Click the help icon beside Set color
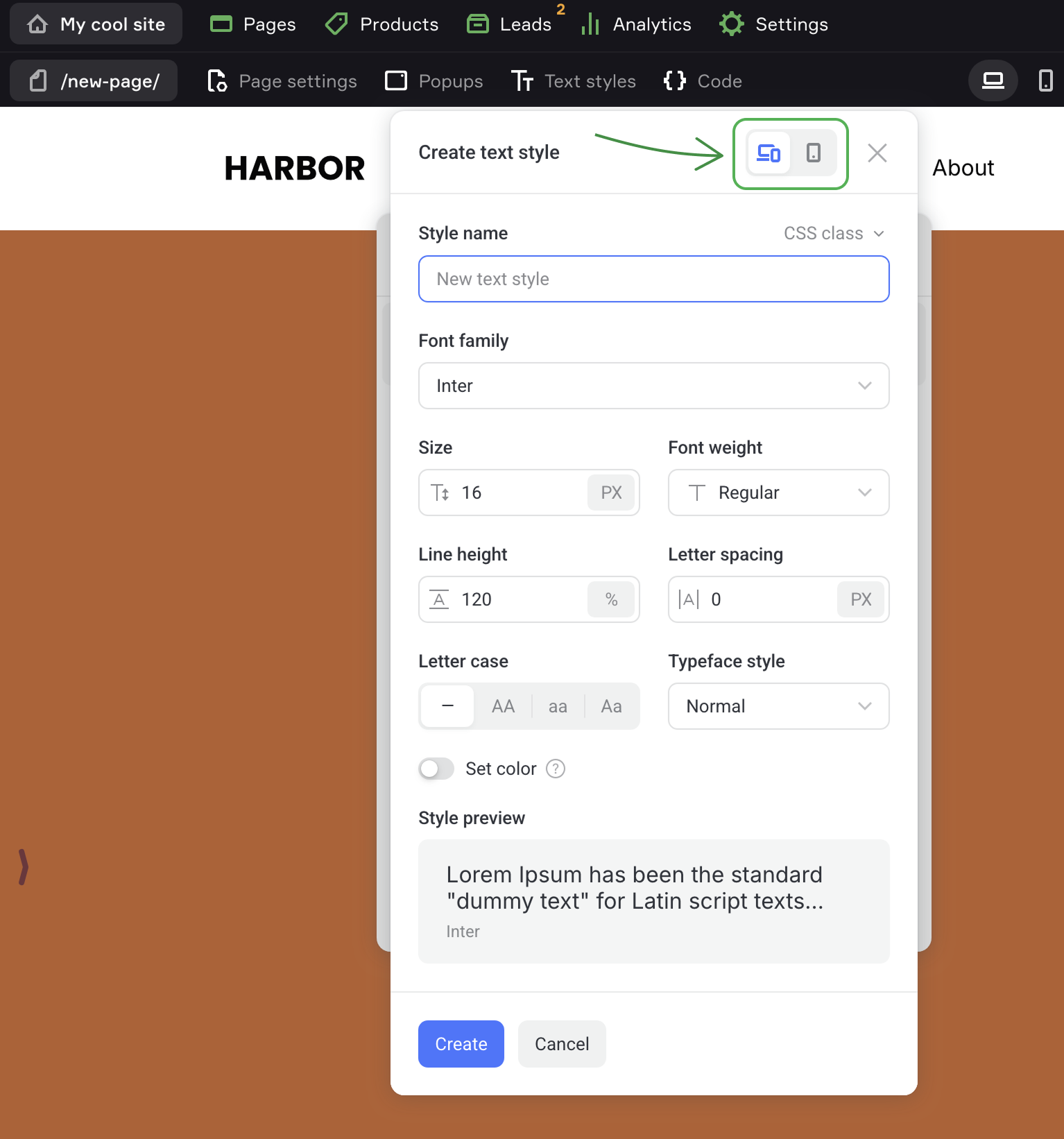This screenshot has width=1064, height=1139. pos(556,769)
